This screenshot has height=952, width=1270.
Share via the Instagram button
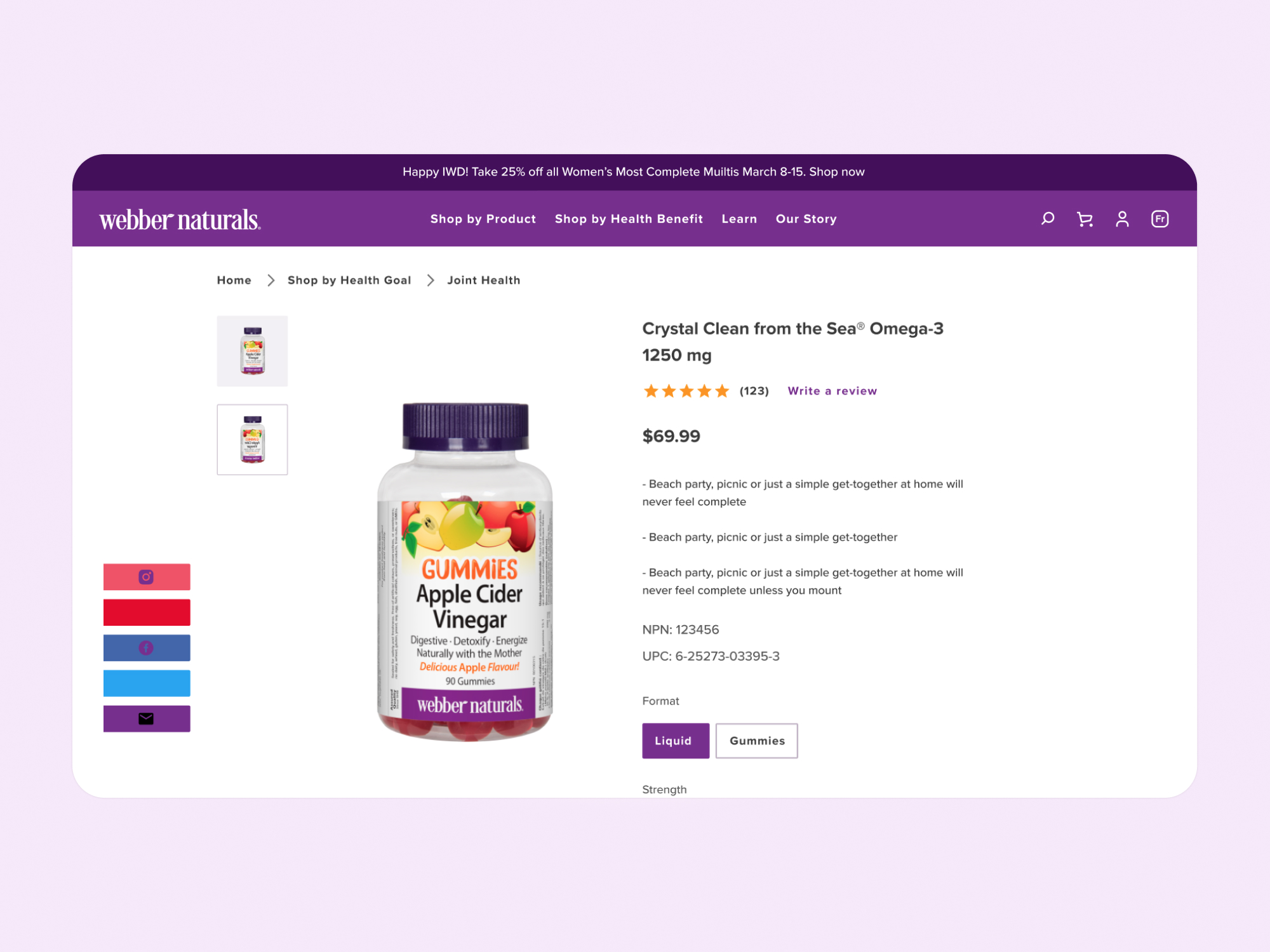point(147,577)
